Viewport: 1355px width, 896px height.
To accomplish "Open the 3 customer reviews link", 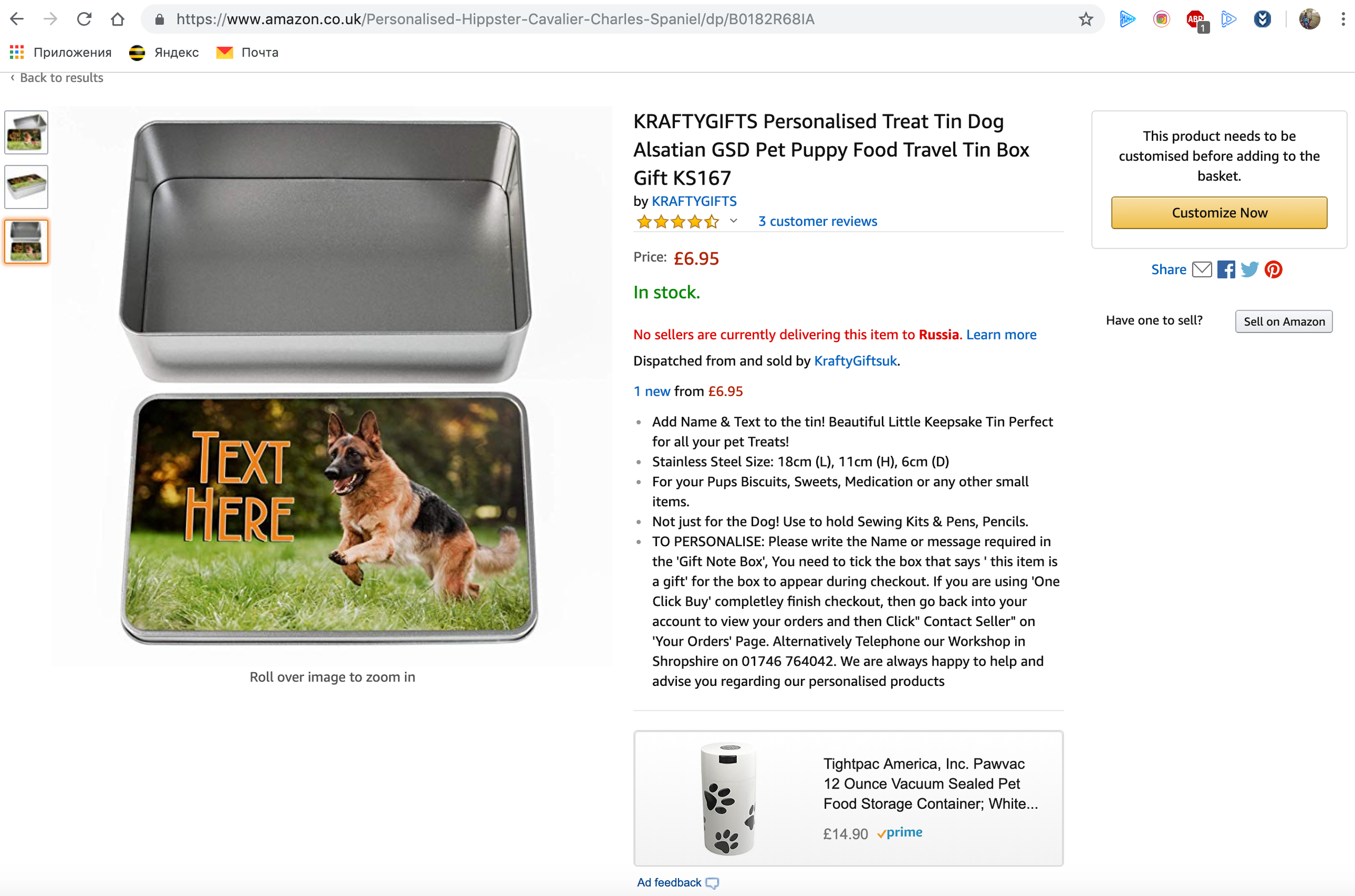I will [x=817, y=221].
